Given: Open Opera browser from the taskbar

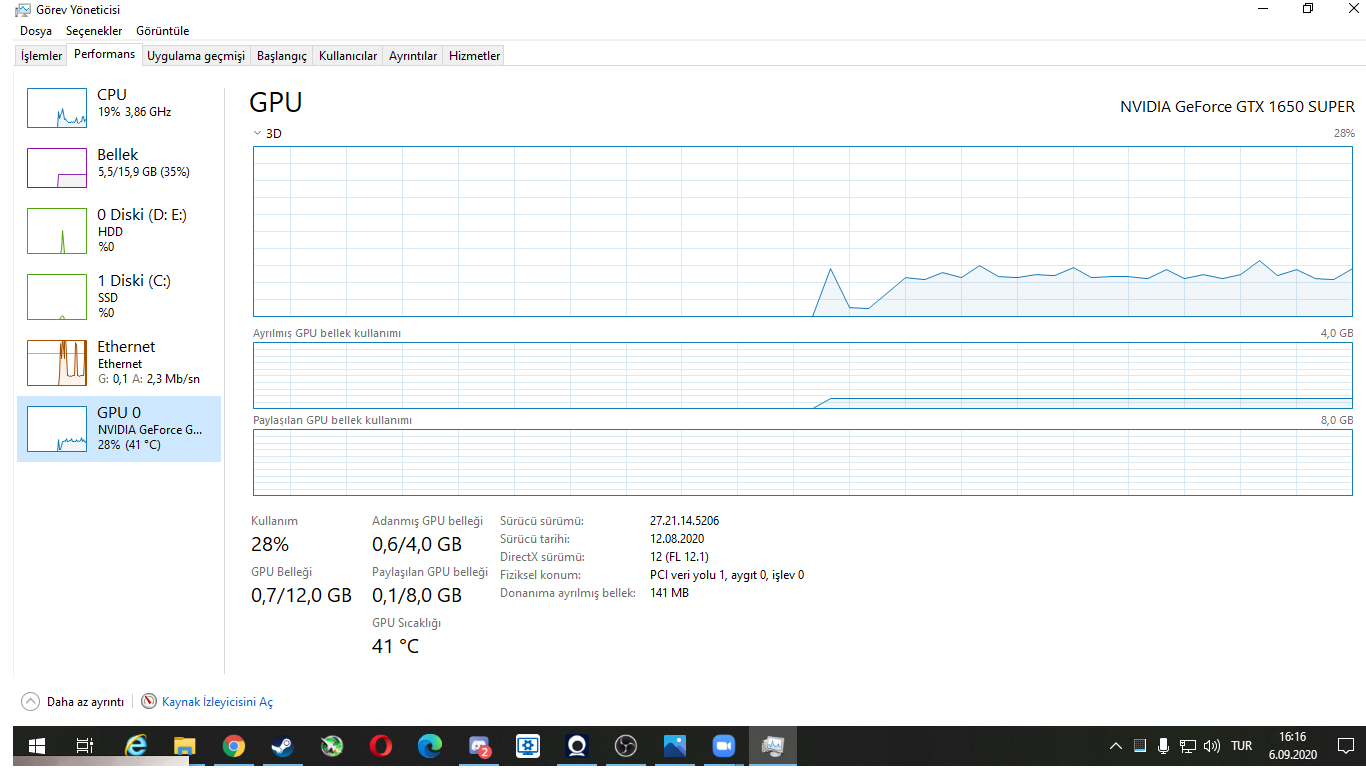Looking at the screenshot, I should click(380, 746).
